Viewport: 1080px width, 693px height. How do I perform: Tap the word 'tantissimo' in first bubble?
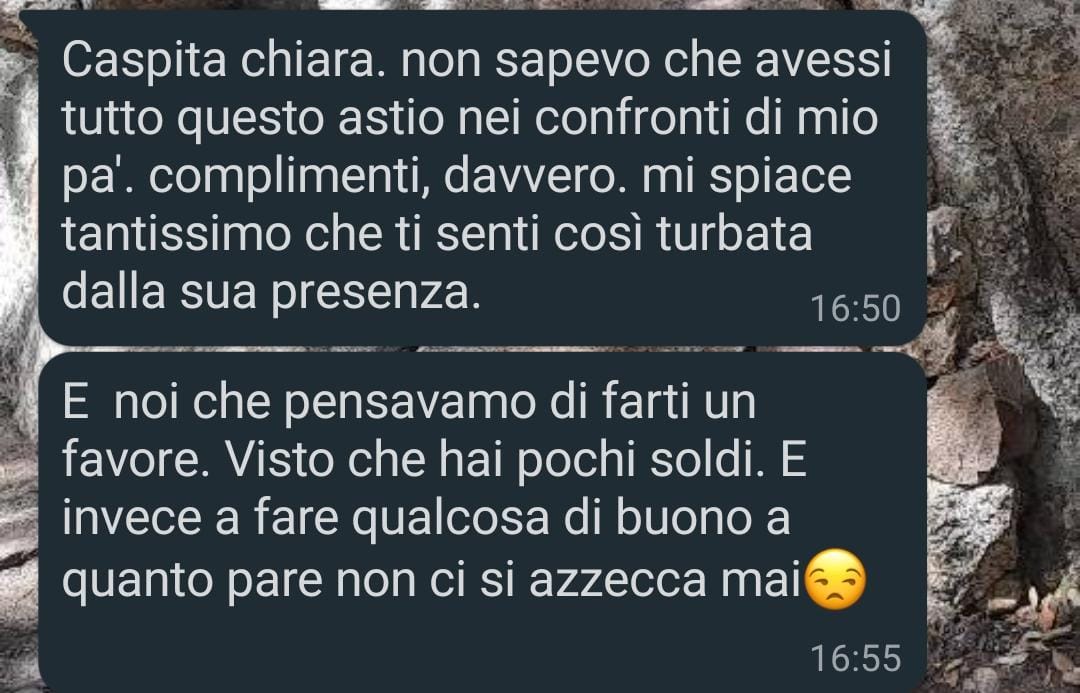click(x=177, y=234)
